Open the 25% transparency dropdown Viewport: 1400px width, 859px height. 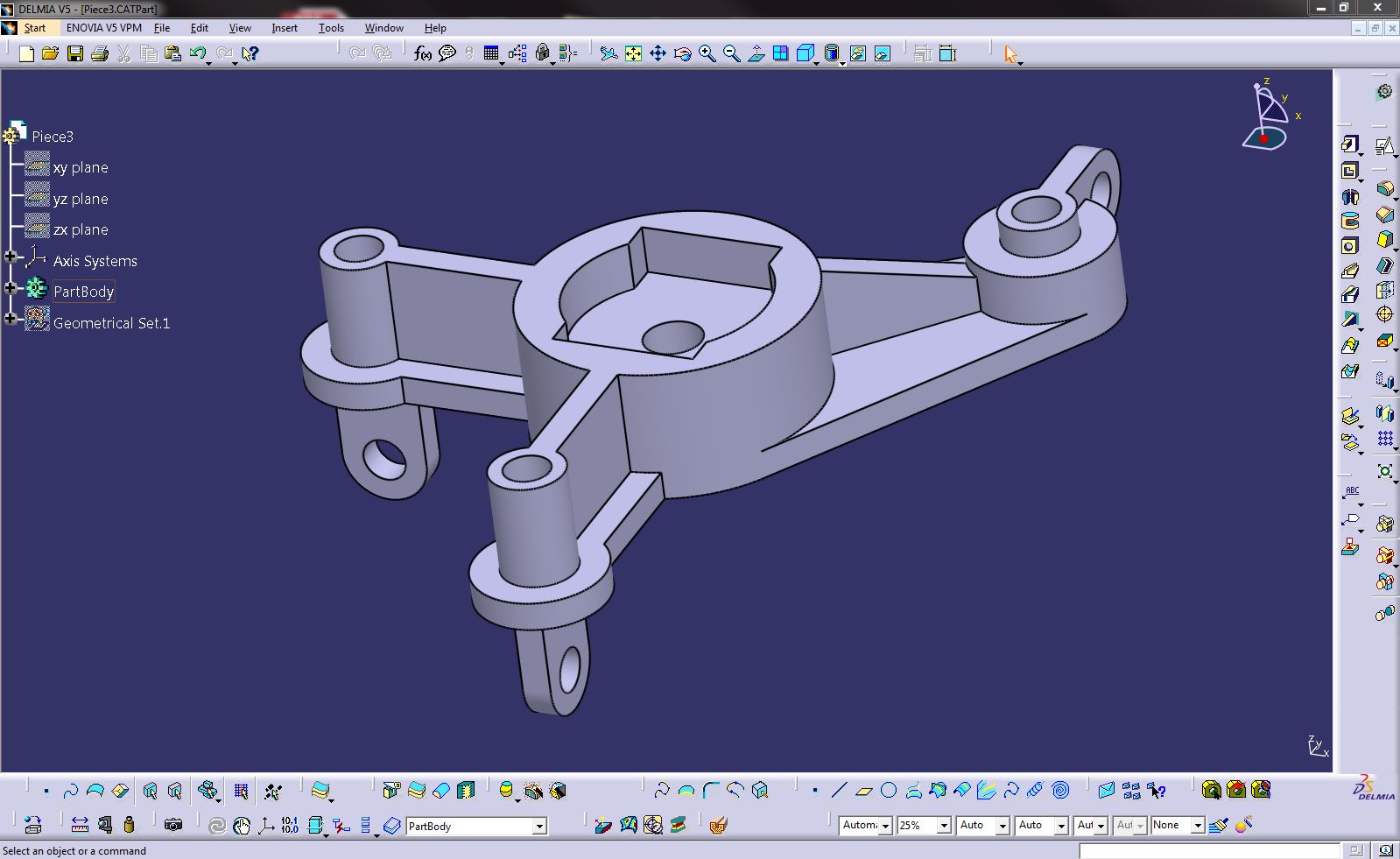944,826
